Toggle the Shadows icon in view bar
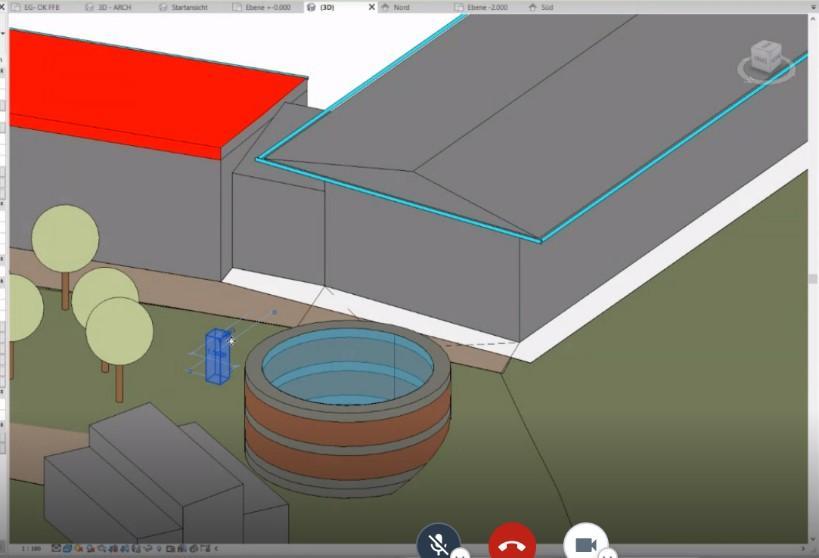This screenshot has height=558, width=819. (x=90, y=549)
